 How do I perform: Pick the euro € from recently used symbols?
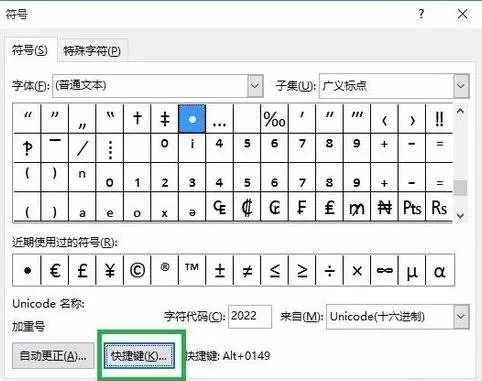pos(55,270)
